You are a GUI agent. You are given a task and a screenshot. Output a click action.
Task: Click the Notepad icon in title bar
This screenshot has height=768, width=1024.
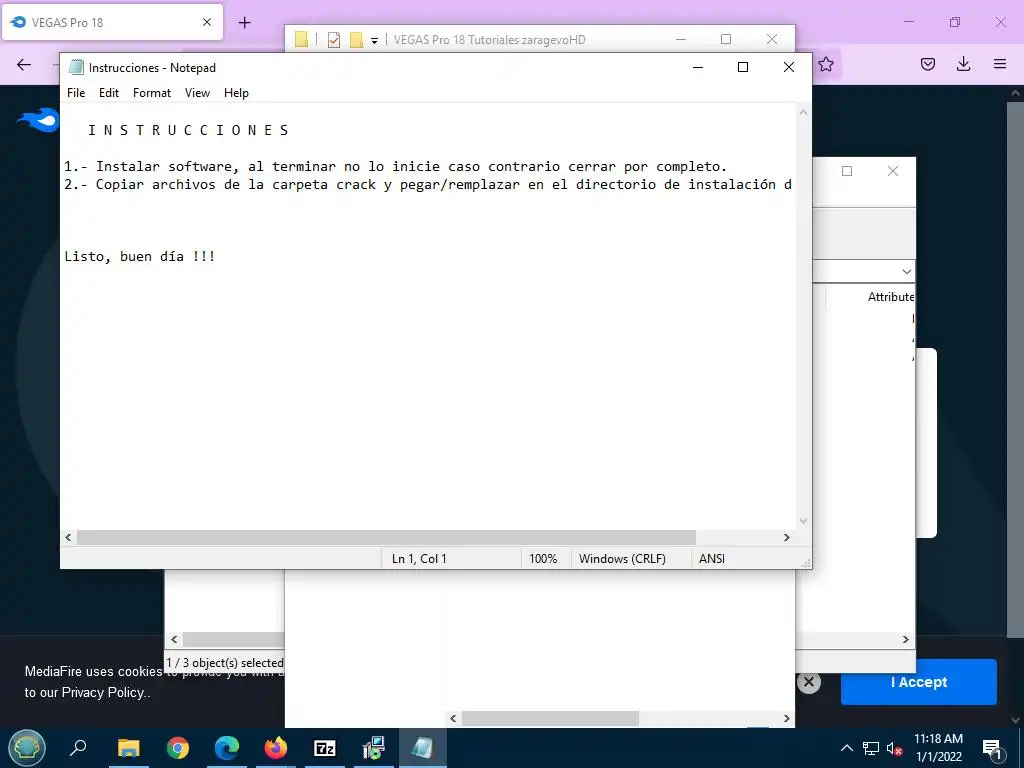76,67
